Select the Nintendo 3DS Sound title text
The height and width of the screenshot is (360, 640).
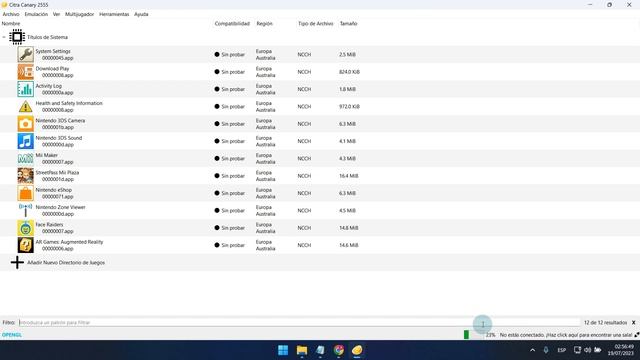pos(59,138)
